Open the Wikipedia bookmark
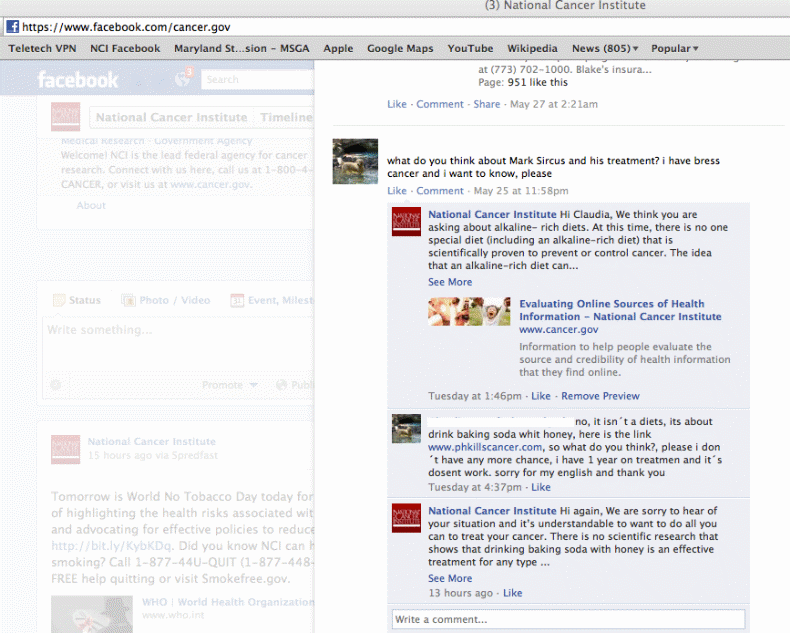 click(x=532, y=48)
